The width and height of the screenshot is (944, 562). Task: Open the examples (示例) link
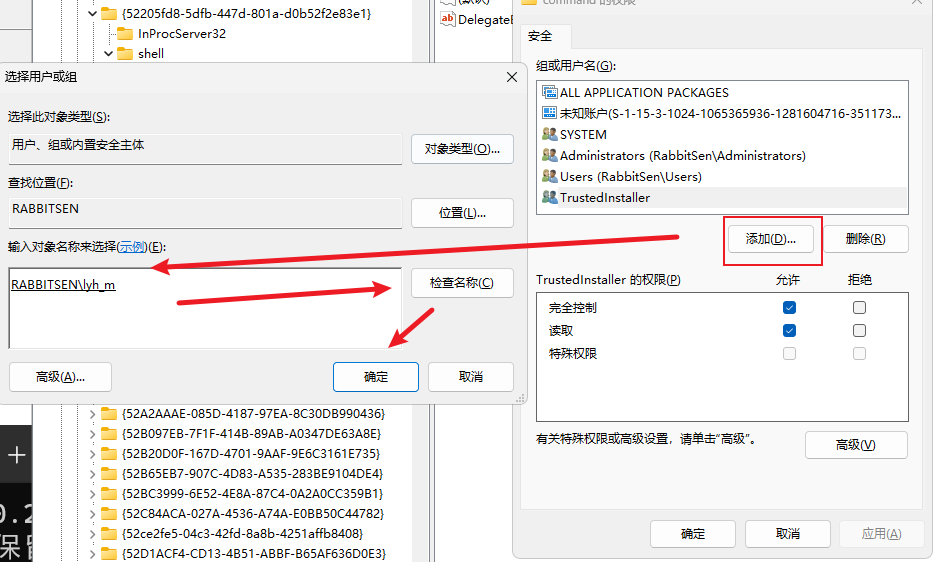pyautogui.click(x=132, y=247)
